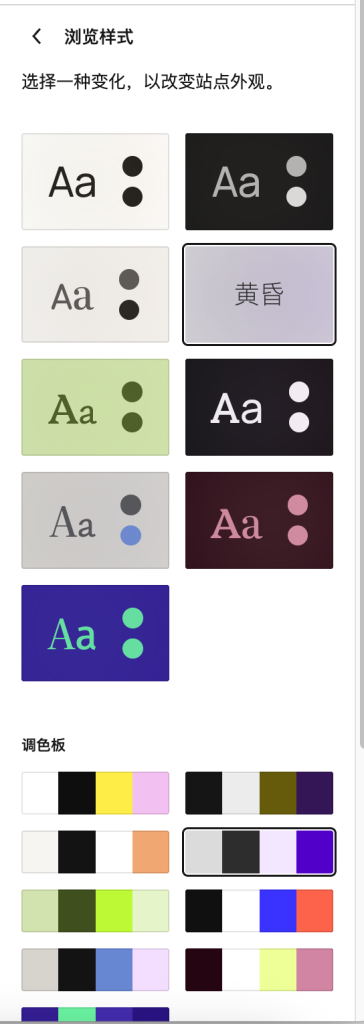Choose the dark style with white dots

tap(259, 408)
